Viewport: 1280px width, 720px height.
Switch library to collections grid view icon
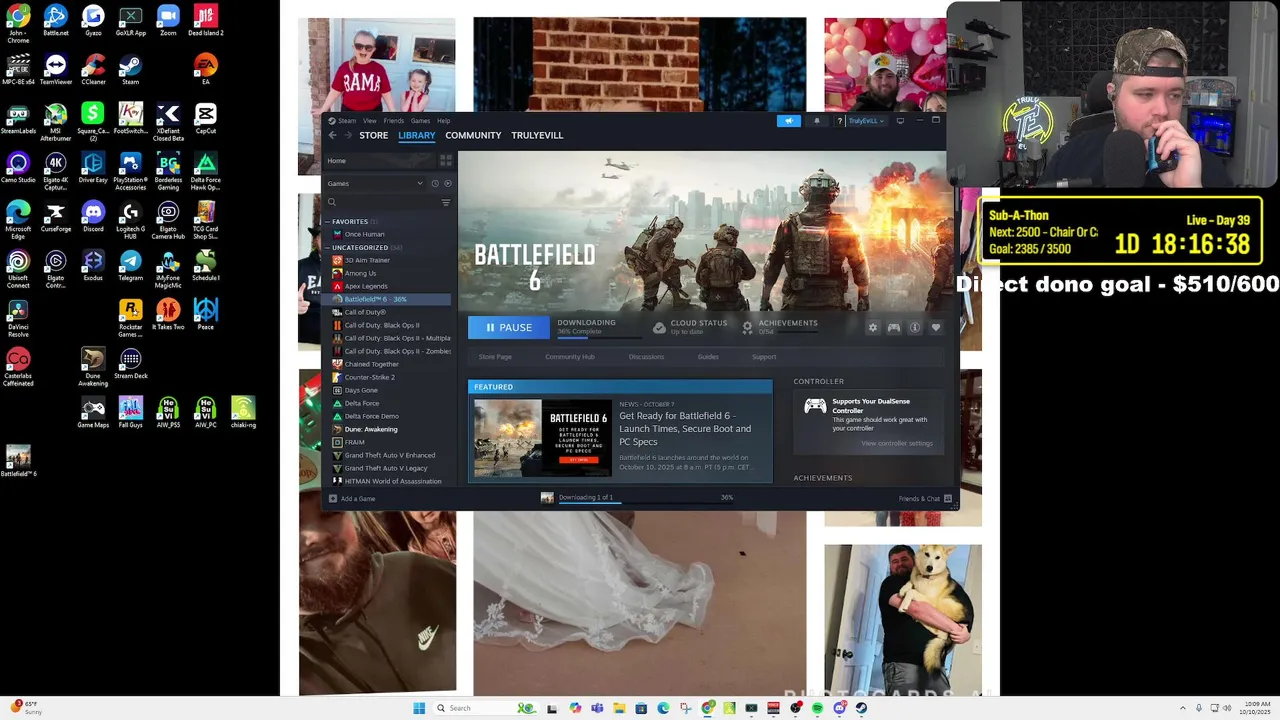[x=446, y=160]
